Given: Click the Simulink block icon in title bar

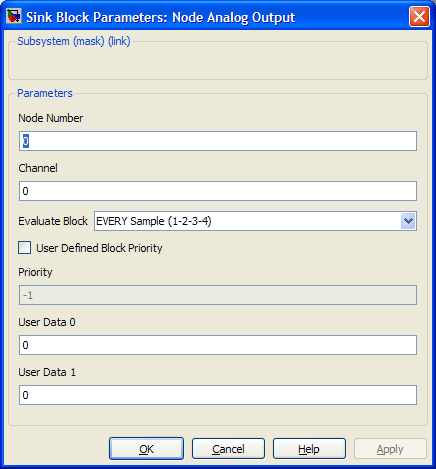Looking at the screenshot, I should [x=14, y=16].
